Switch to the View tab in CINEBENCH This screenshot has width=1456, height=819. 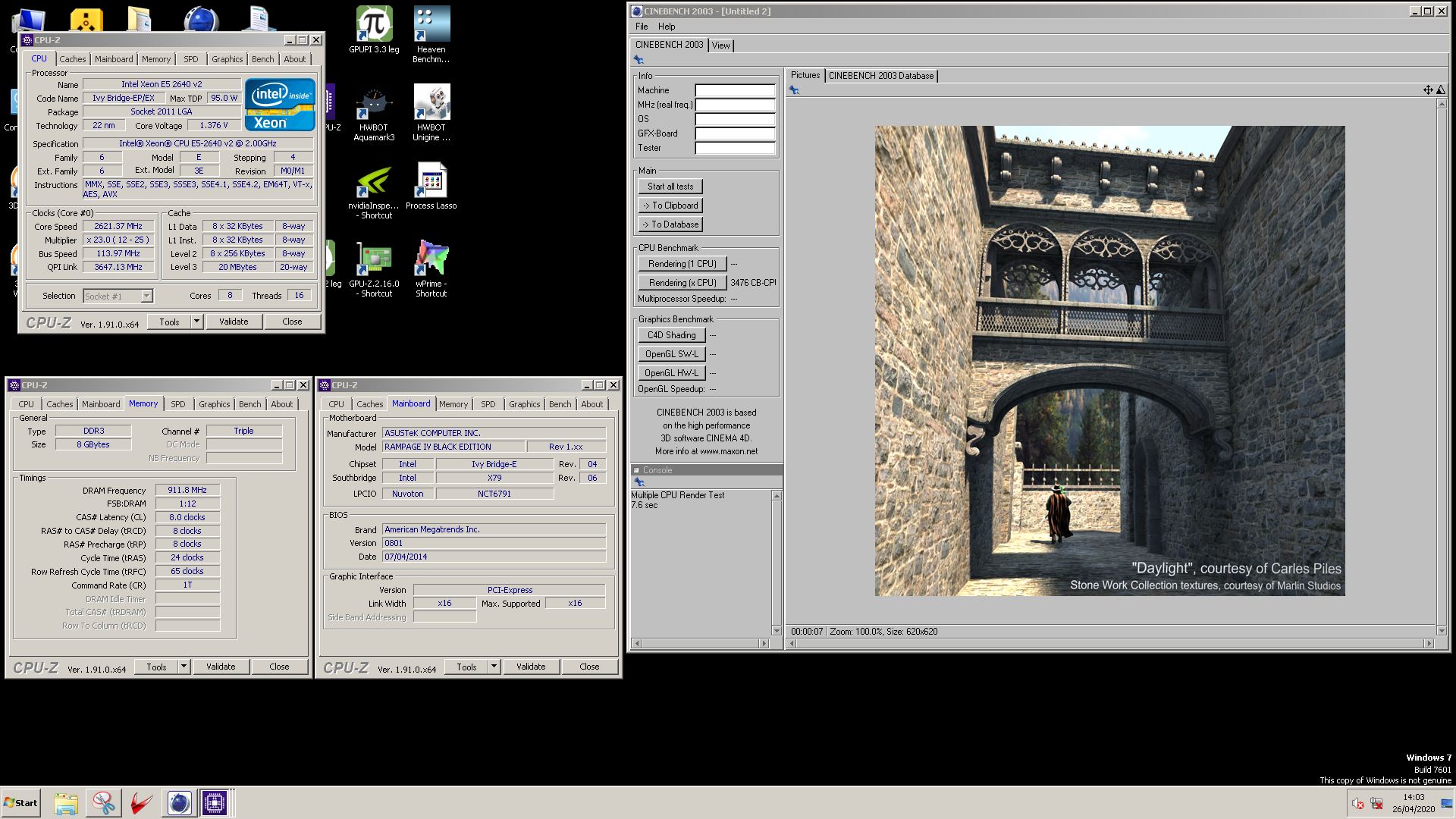720,45
